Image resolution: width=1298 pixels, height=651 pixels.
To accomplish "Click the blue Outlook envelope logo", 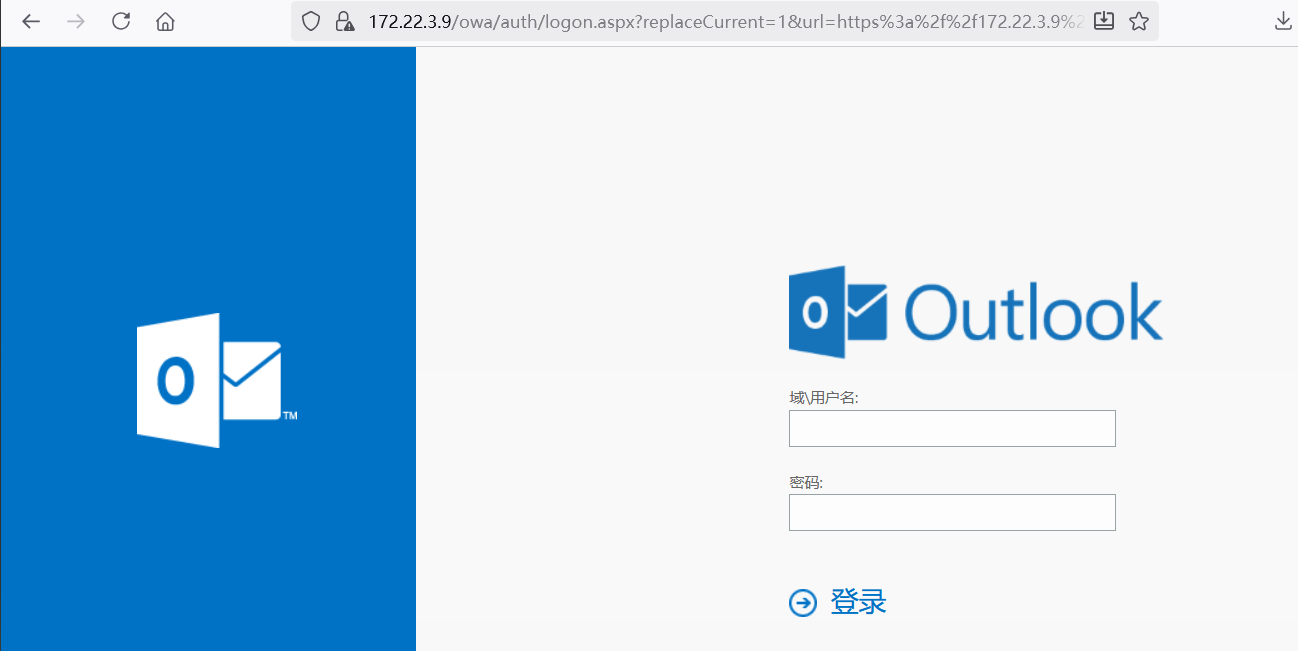I will click(x=838, y=312).
